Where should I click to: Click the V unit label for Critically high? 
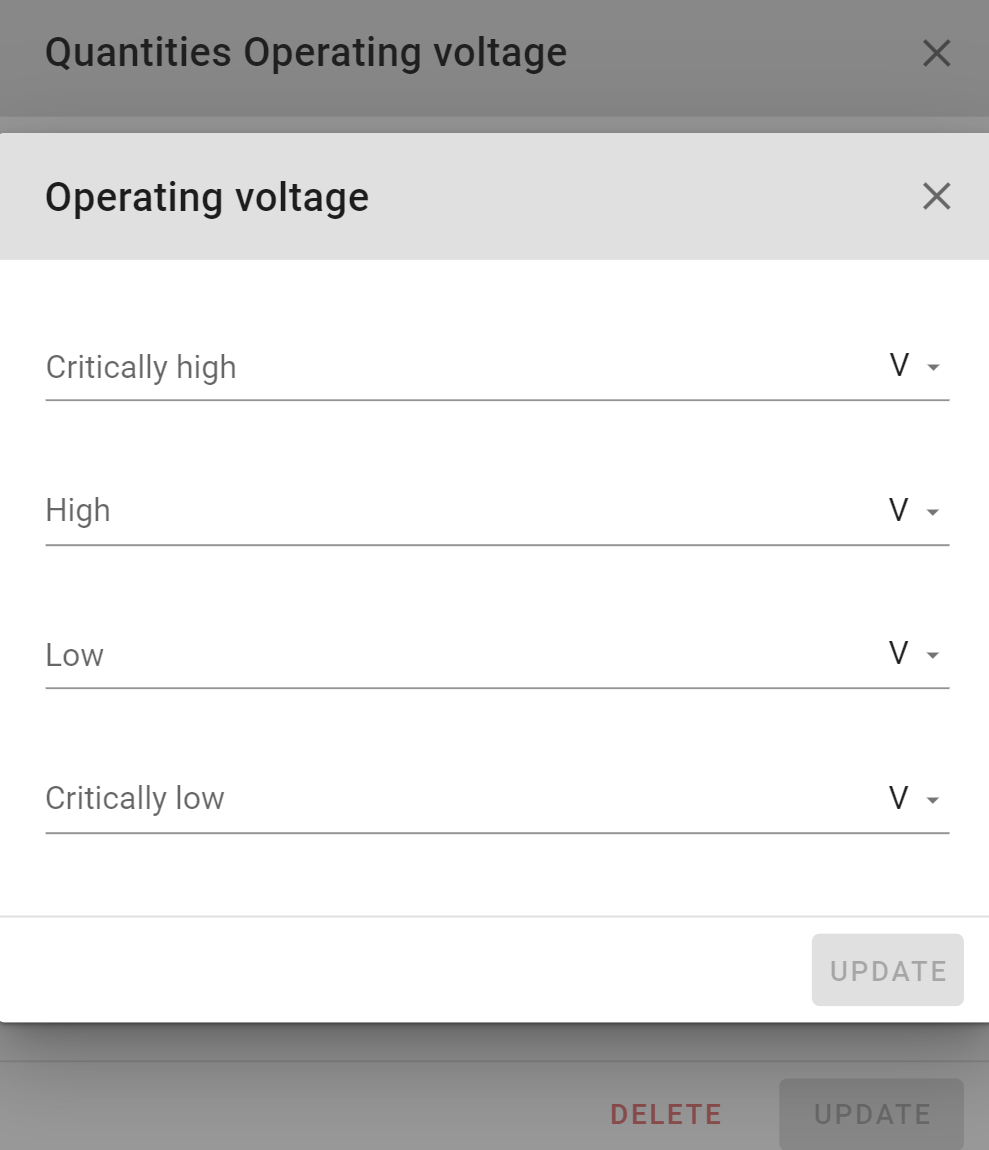[x=898, y=365]
